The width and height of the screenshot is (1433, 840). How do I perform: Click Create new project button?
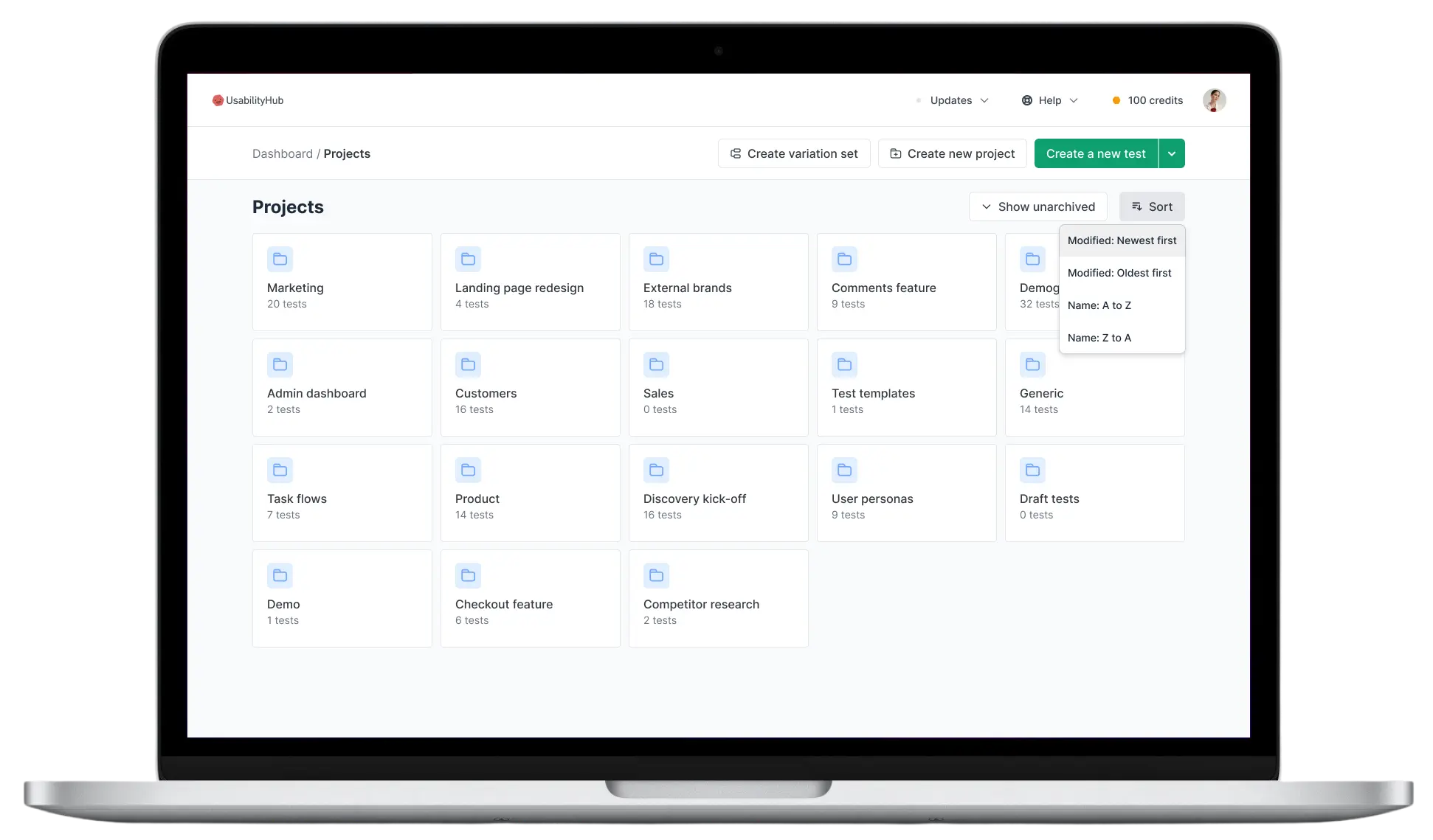(953, 153)
